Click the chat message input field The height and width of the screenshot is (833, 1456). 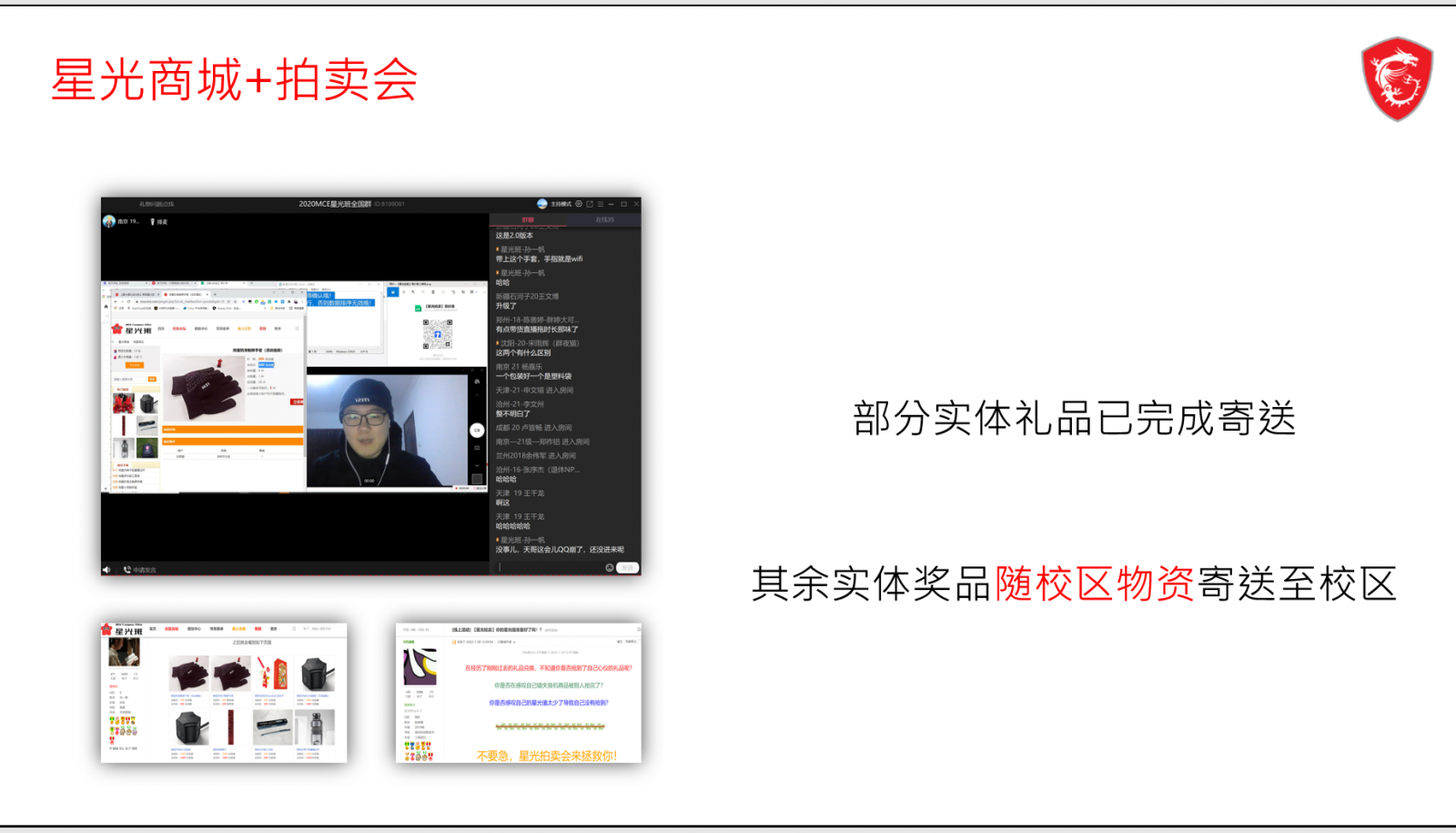point(551,568)
